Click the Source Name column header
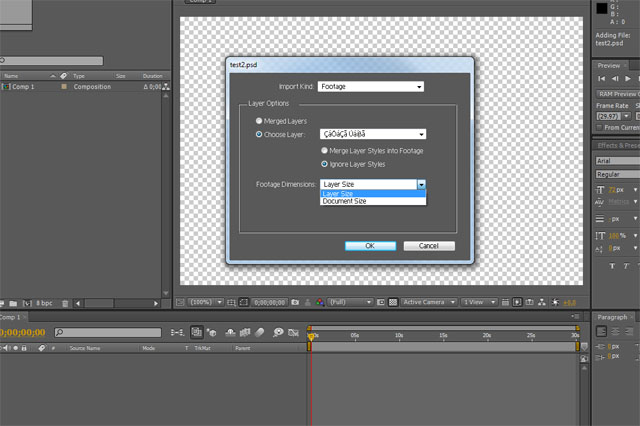The height and width of the screenshot is (426, 640). point(84,348)
